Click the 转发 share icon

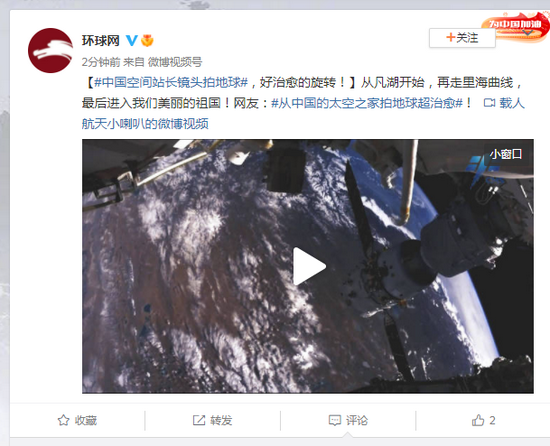coord(199,420)
